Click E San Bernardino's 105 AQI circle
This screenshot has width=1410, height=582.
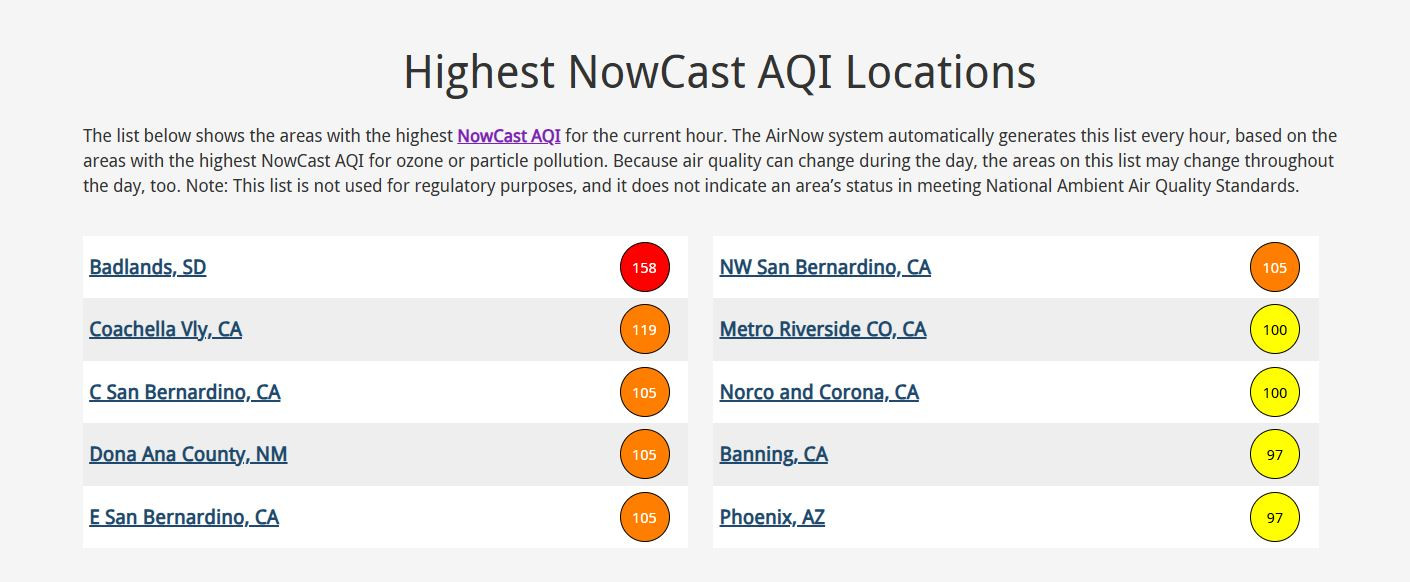645,517
